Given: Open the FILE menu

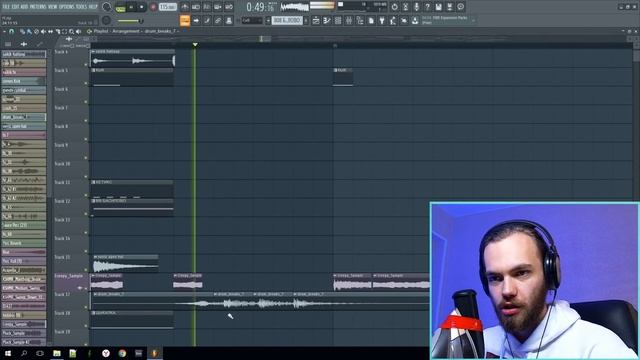Looking at the screenshot, I should (x=5, y=7).
